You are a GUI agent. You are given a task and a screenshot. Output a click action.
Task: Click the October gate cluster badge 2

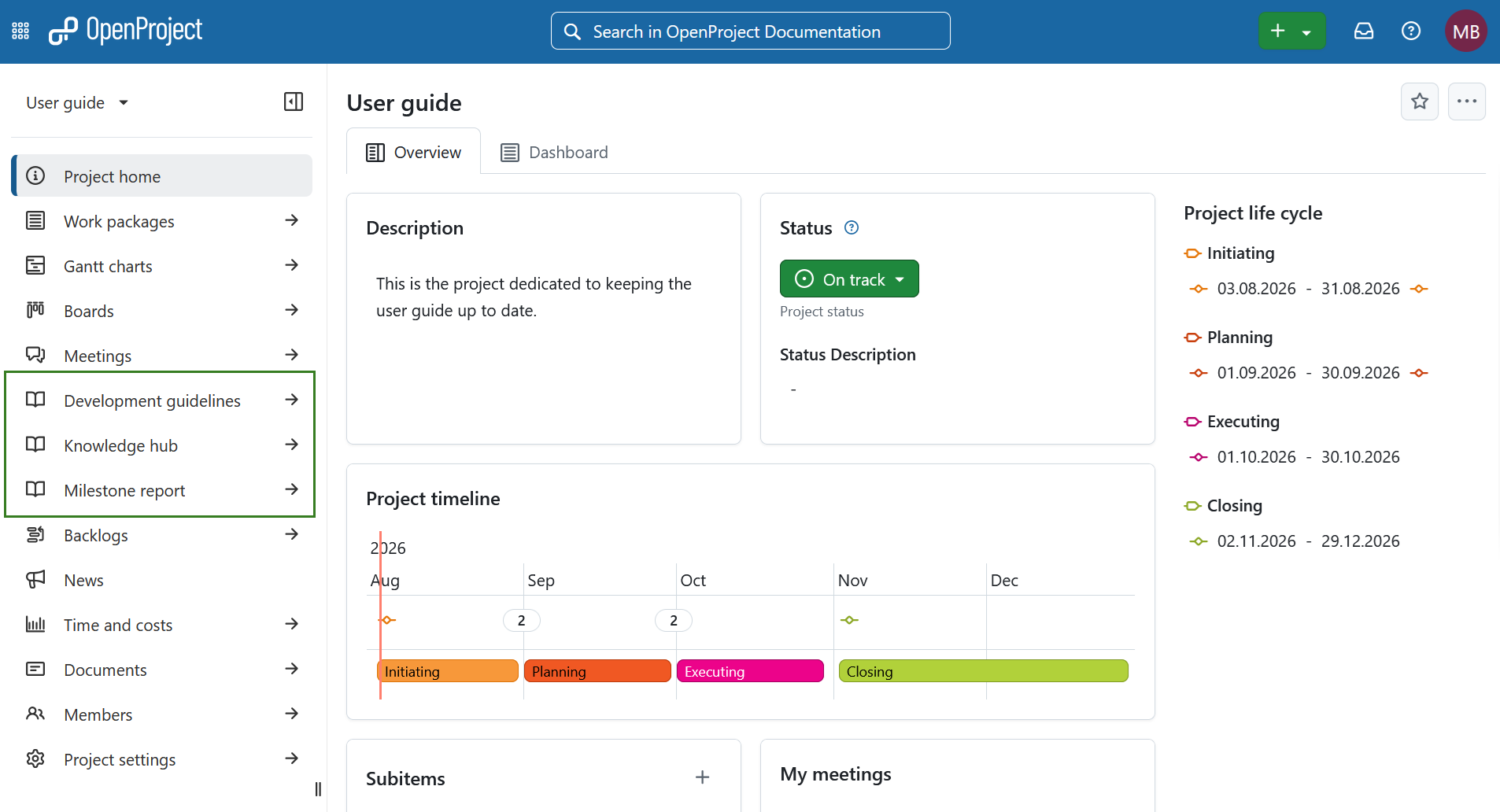pyautogui.click(x=674, y=620)
